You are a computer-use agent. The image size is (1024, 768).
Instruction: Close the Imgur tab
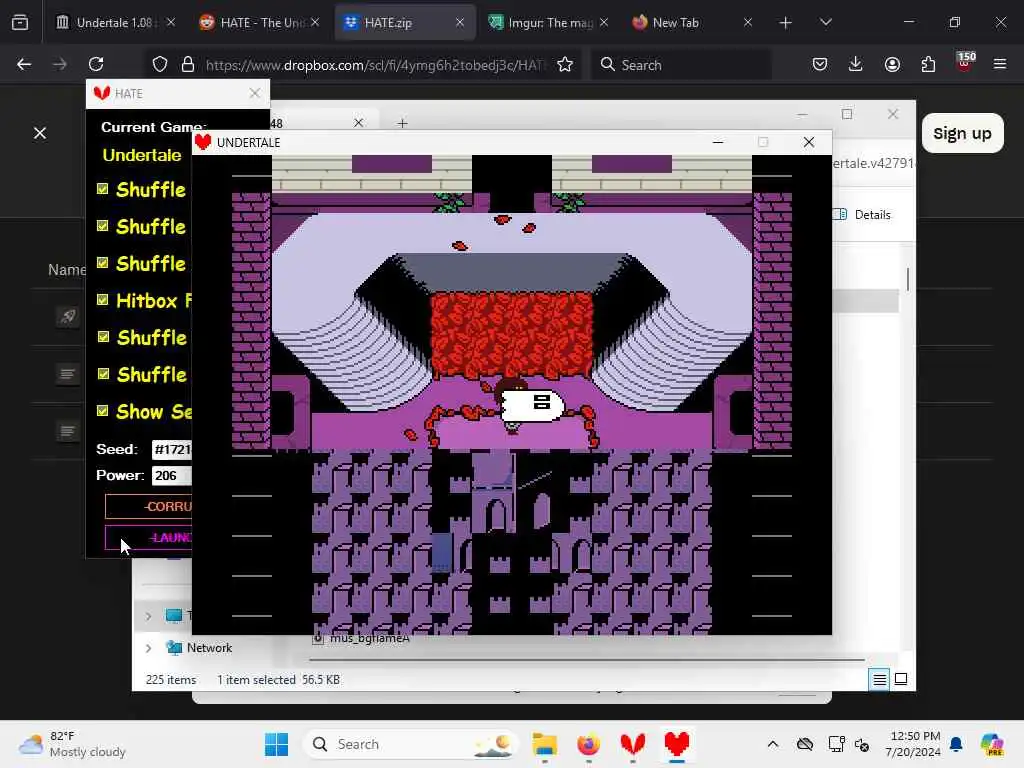pyautogui.click(x=604, y=23)
